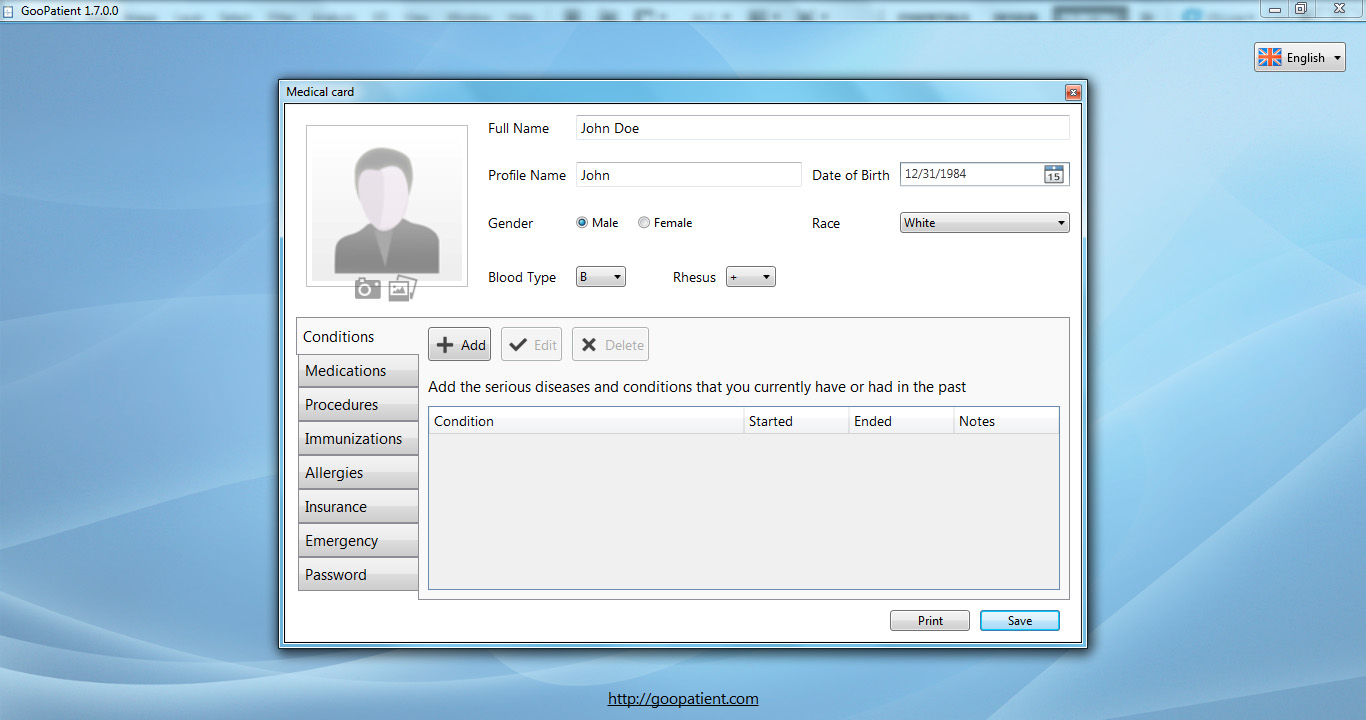Viewport: 1366px width, 720px height.
Task: Click the image gallery icon under the photo
Action: click(401, 288)
